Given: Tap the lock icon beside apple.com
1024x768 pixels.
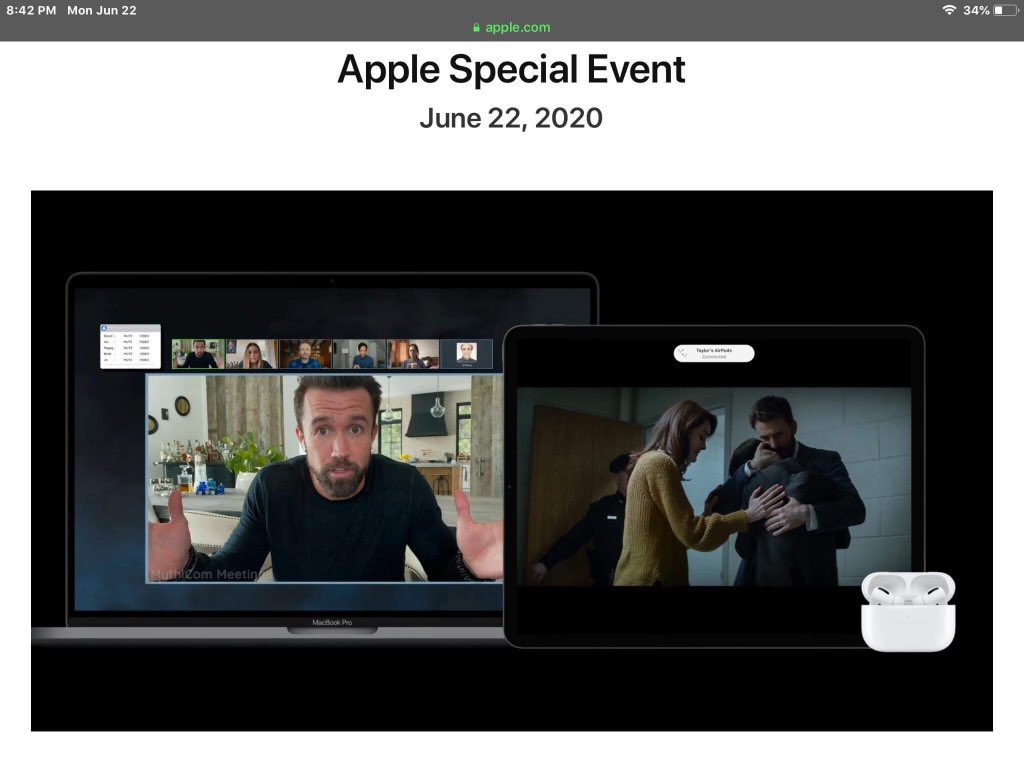Looking at the screenshot, I should point(476,27).
